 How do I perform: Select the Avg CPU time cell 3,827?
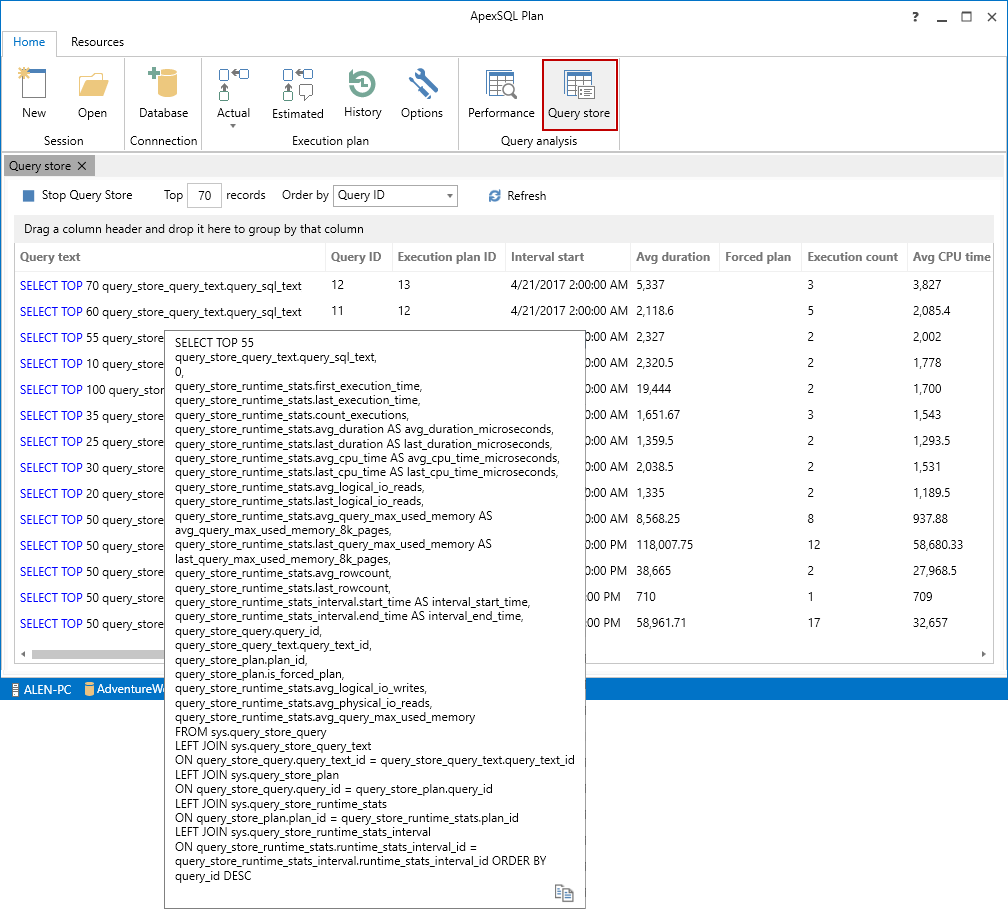[927, 285]
